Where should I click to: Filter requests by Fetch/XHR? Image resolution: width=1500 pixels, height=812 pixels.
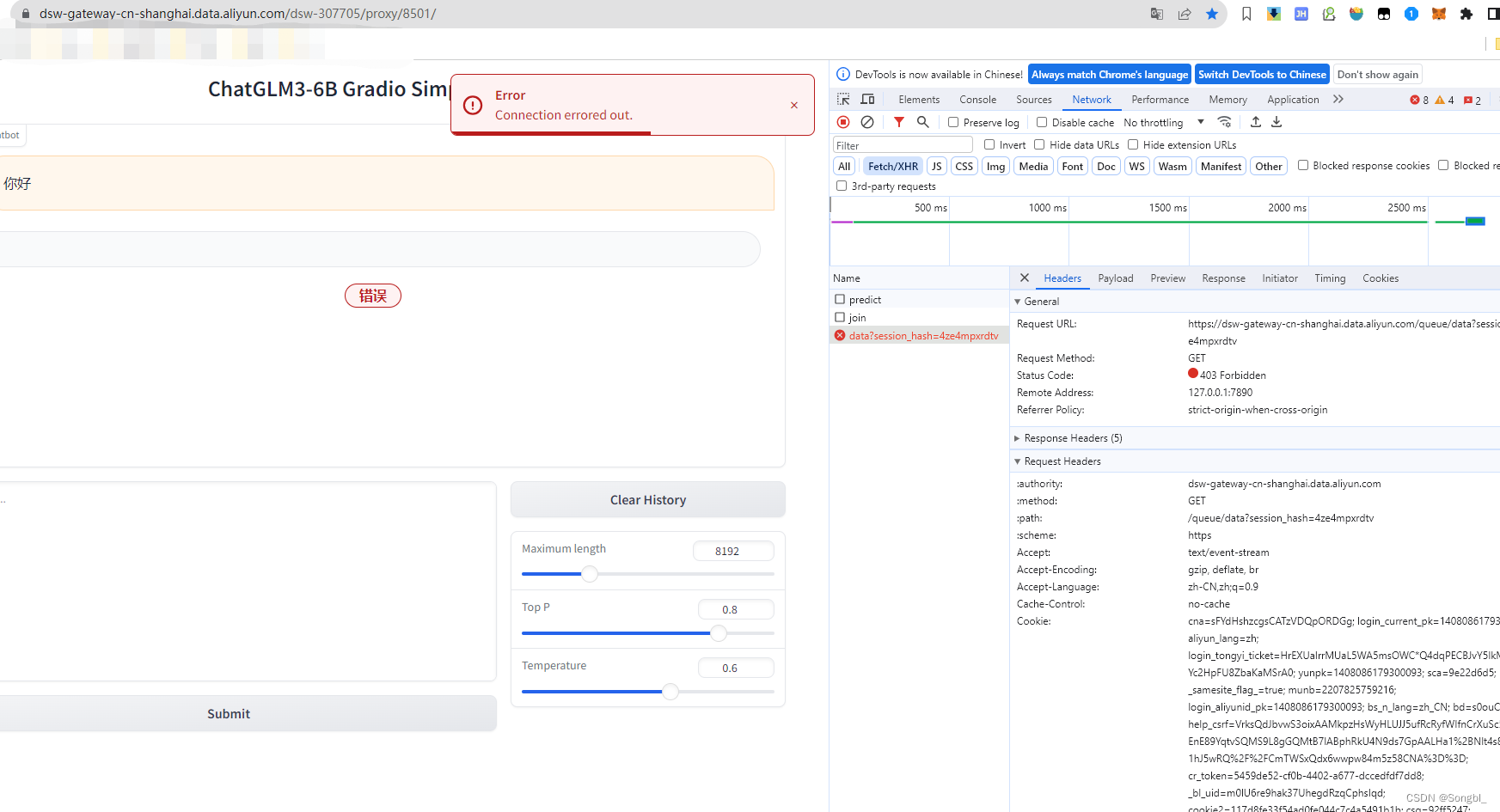tap(892, 166)
